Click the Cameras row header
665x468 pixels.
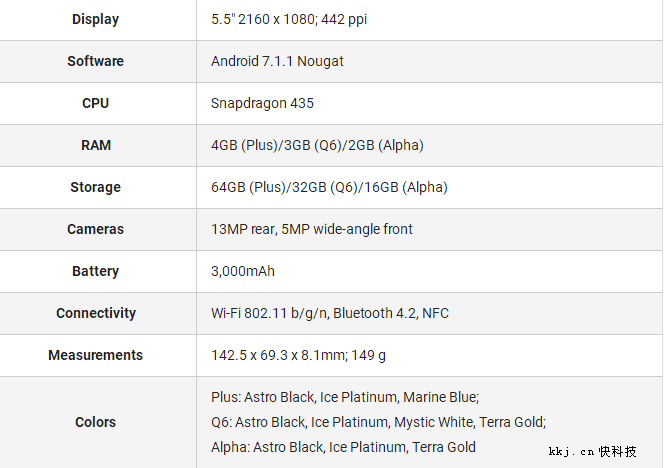point(96,229)
